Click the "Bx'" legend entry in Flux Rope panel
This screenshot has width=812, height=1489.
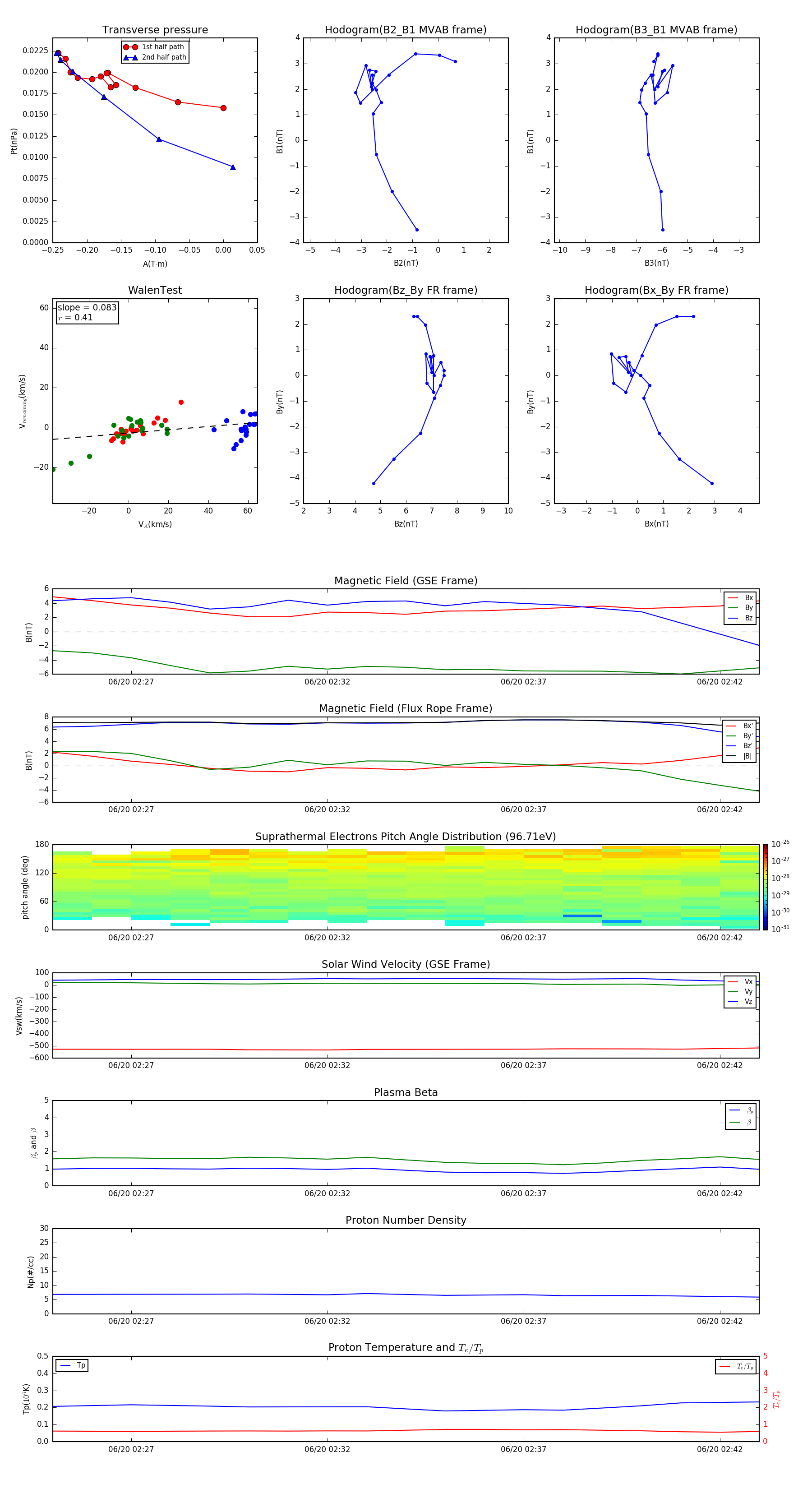(740, 726)
